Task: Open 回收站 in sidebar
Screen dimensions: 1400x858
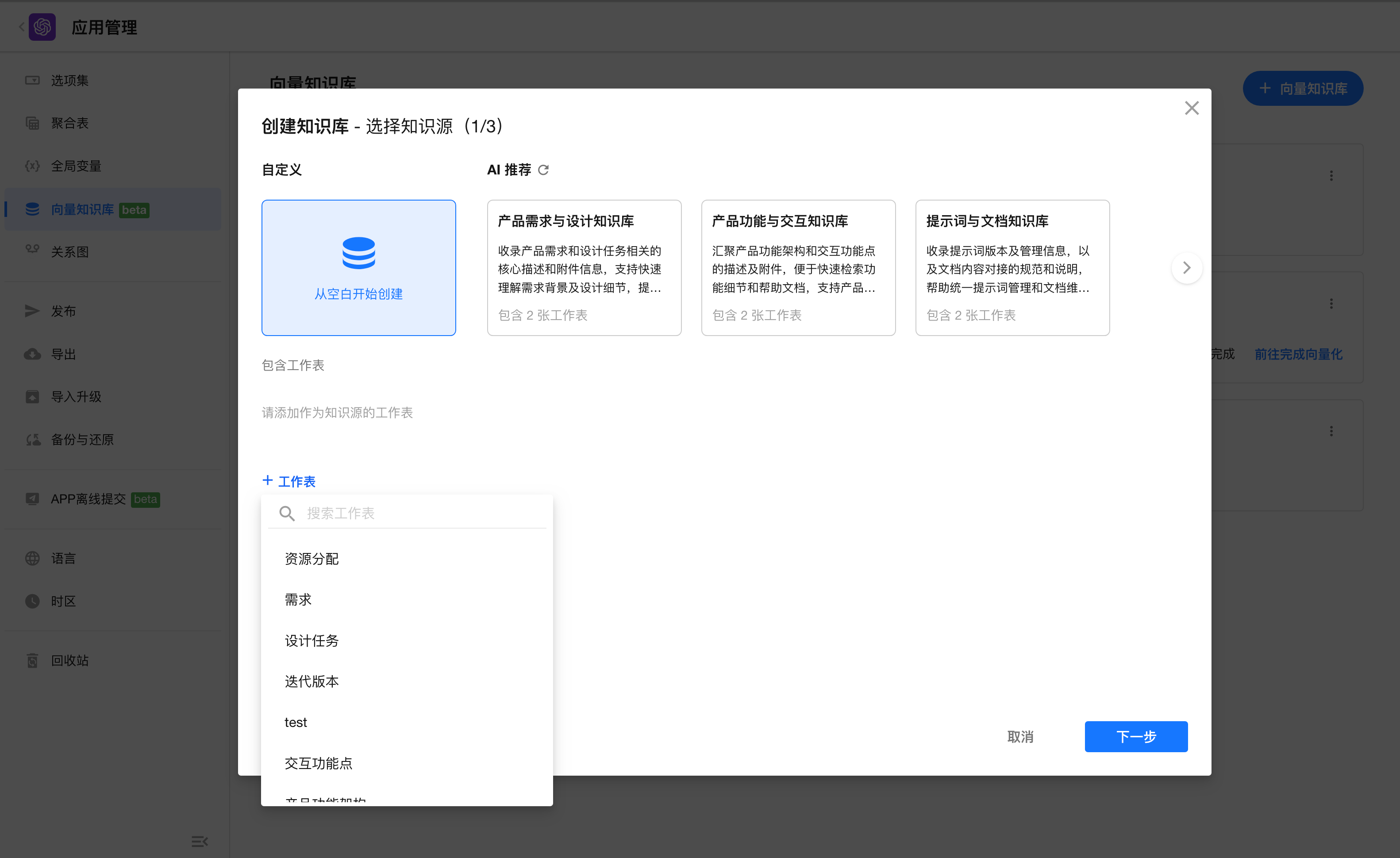Action: [x=69, y=660]
